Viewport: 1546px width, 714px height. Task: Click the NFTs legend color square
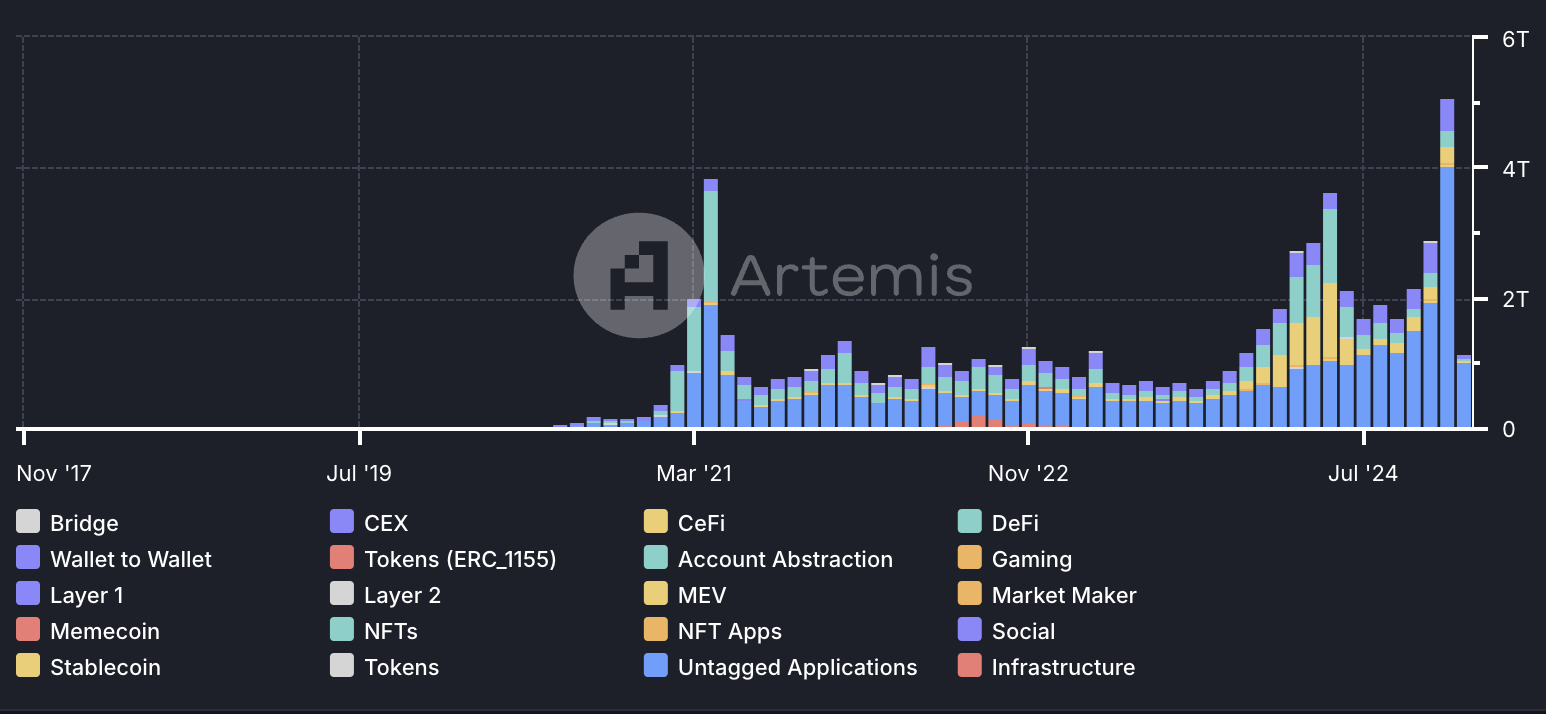click(x=342, y=630)
